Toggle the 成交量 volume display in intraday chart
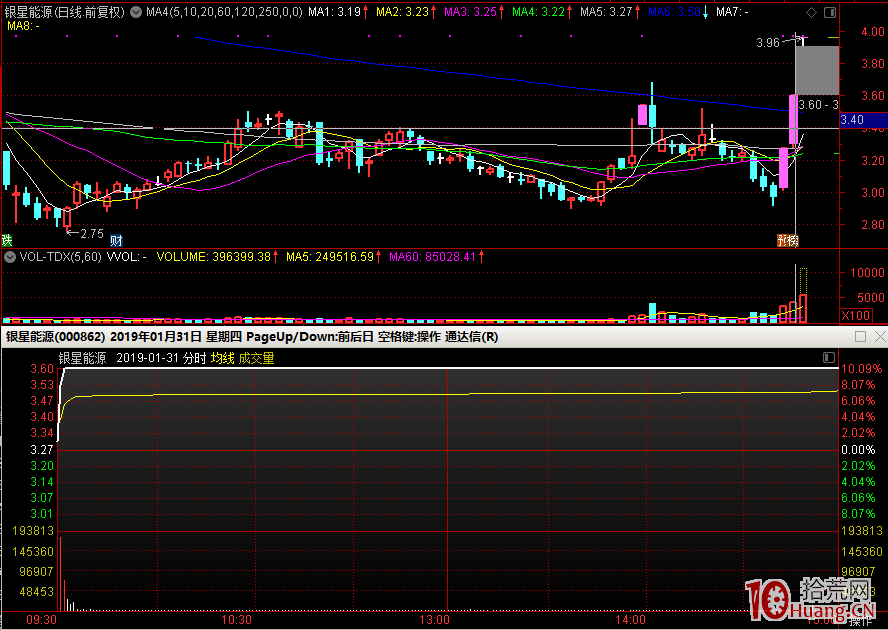 [x=255, y=358]
